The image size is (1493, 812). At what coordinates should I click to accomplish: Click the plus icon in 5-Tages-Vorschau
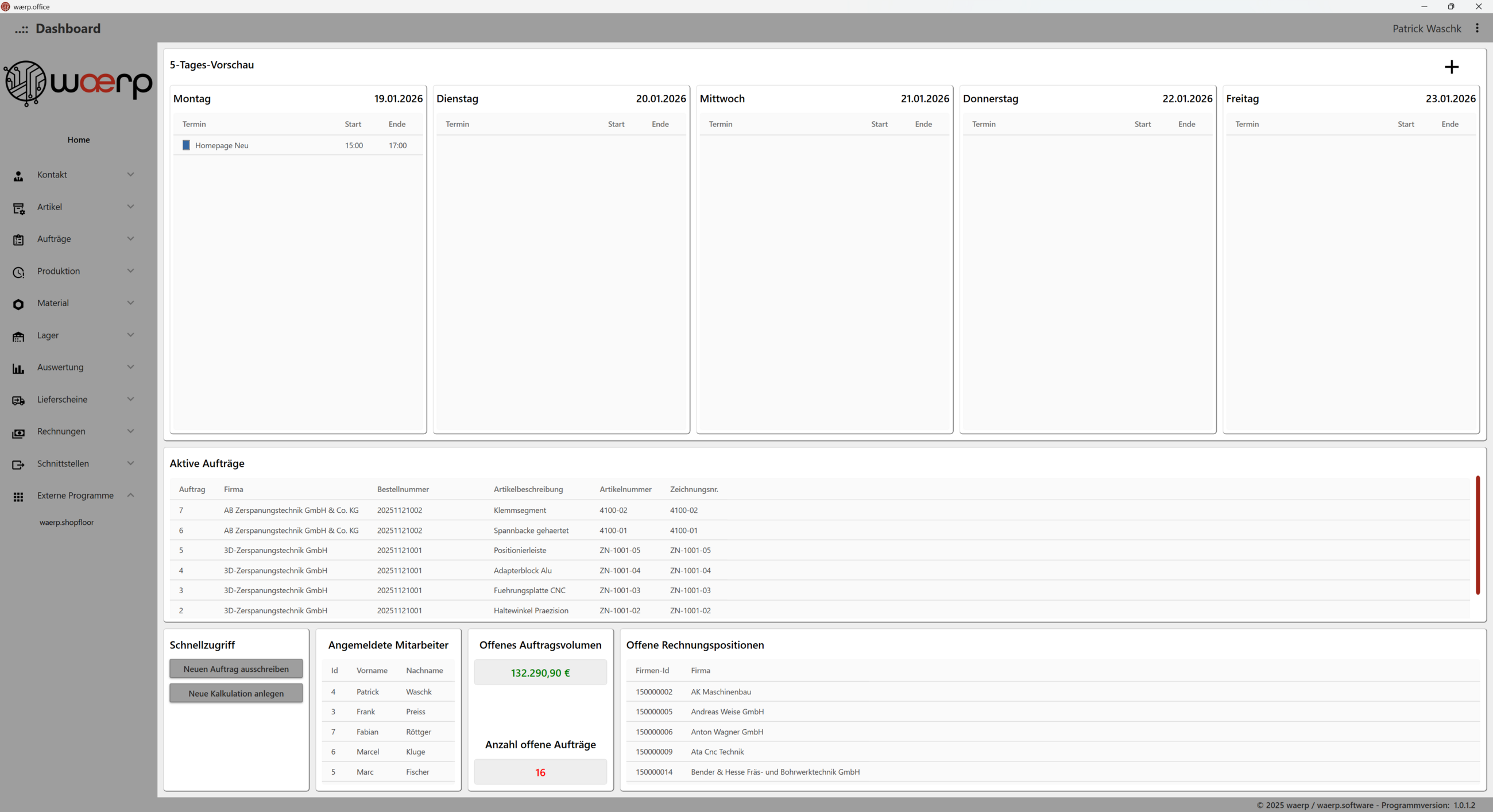1451,67
